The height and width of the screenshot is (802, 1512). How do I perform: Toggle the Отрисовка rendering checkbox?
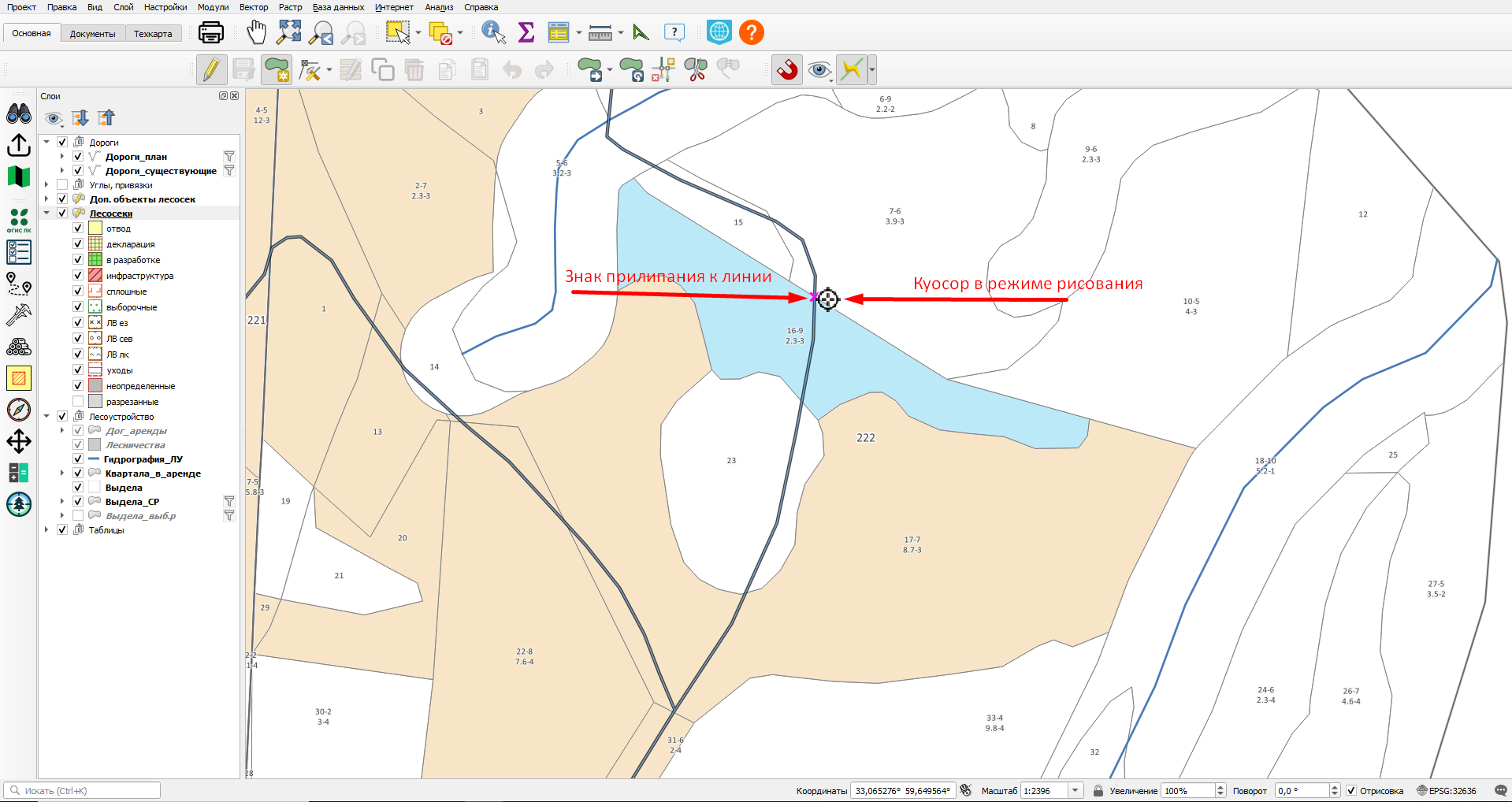coord(1351,790)
